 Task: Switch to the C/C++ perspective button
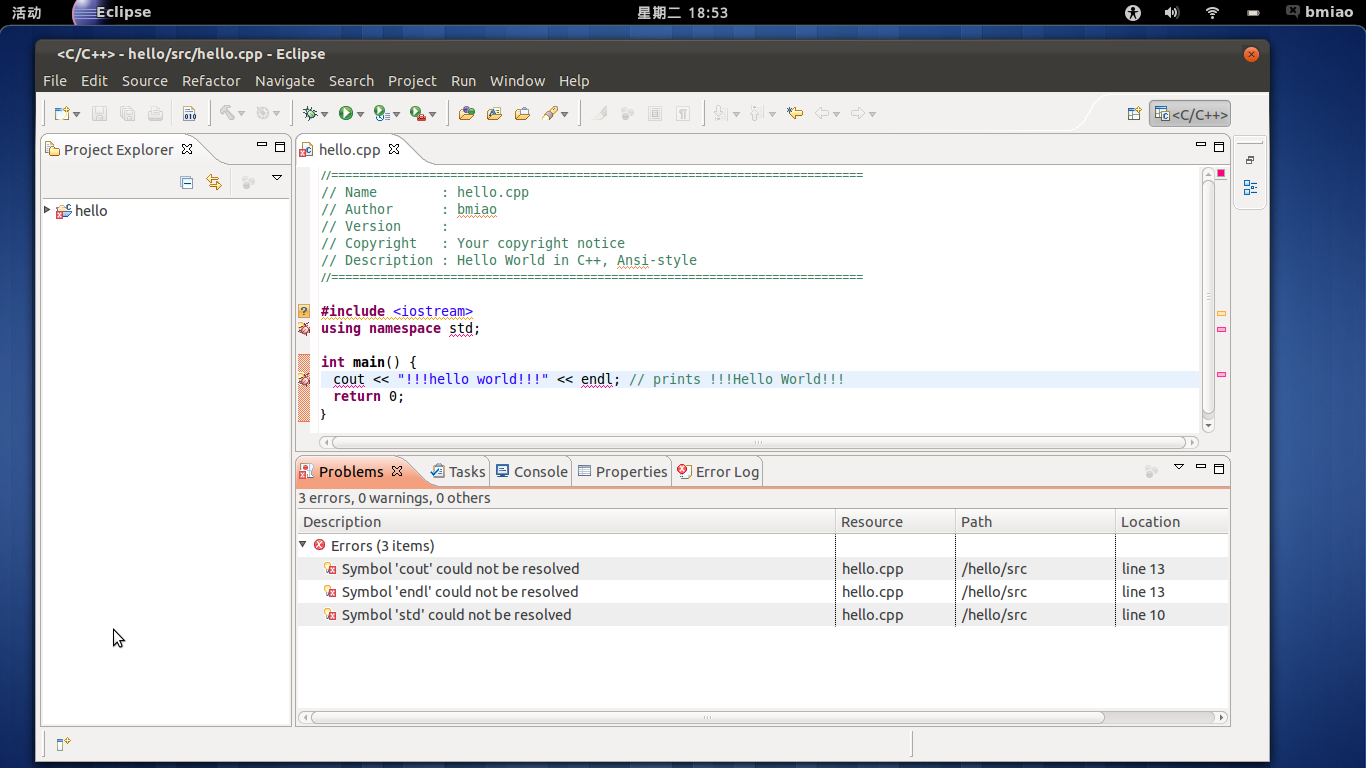coord(1190,114)
